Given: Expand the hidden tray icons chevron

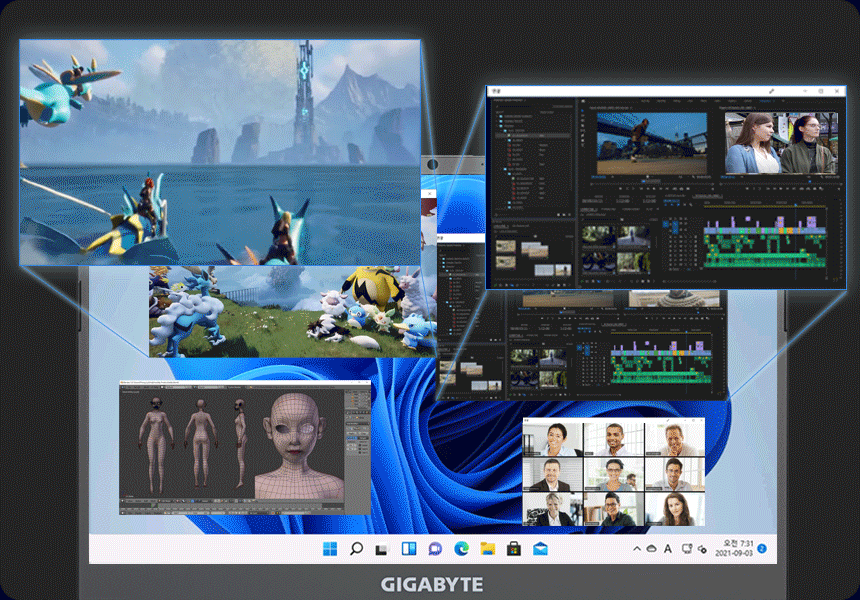Looking at the screenshot, I should pyautogui.click(x=637, y=548).
